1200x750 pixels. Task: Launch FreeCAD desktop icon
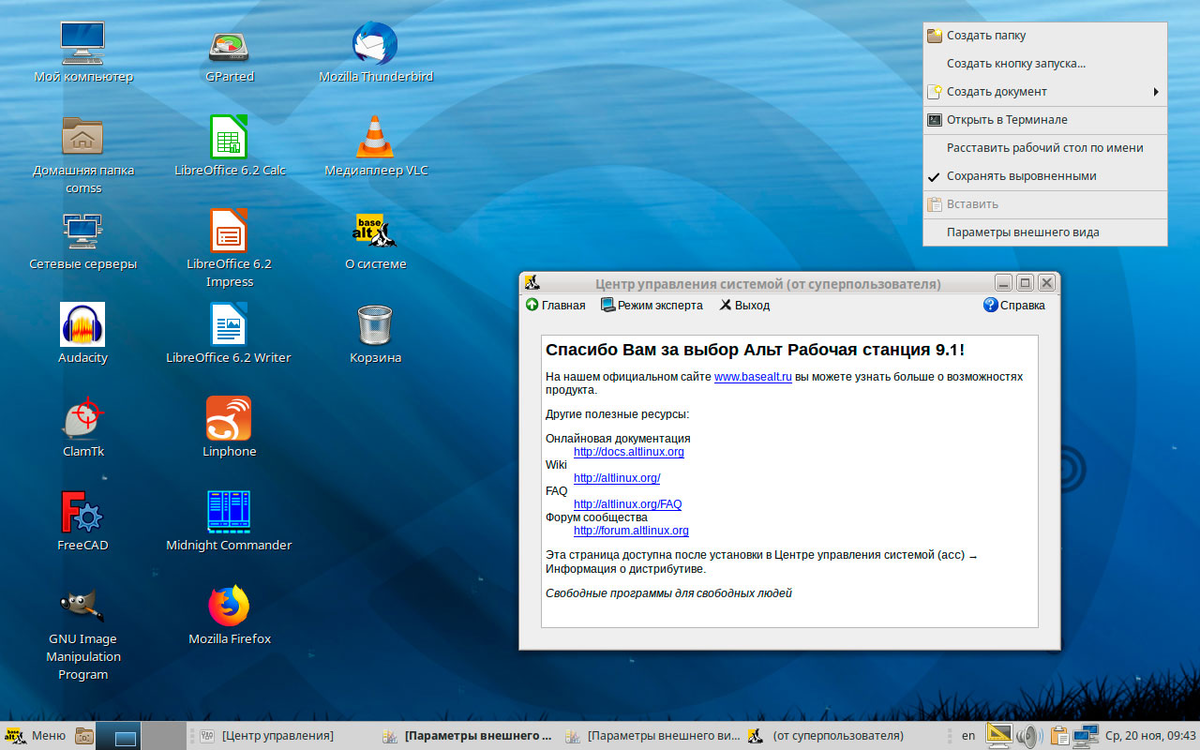(83, 512)
